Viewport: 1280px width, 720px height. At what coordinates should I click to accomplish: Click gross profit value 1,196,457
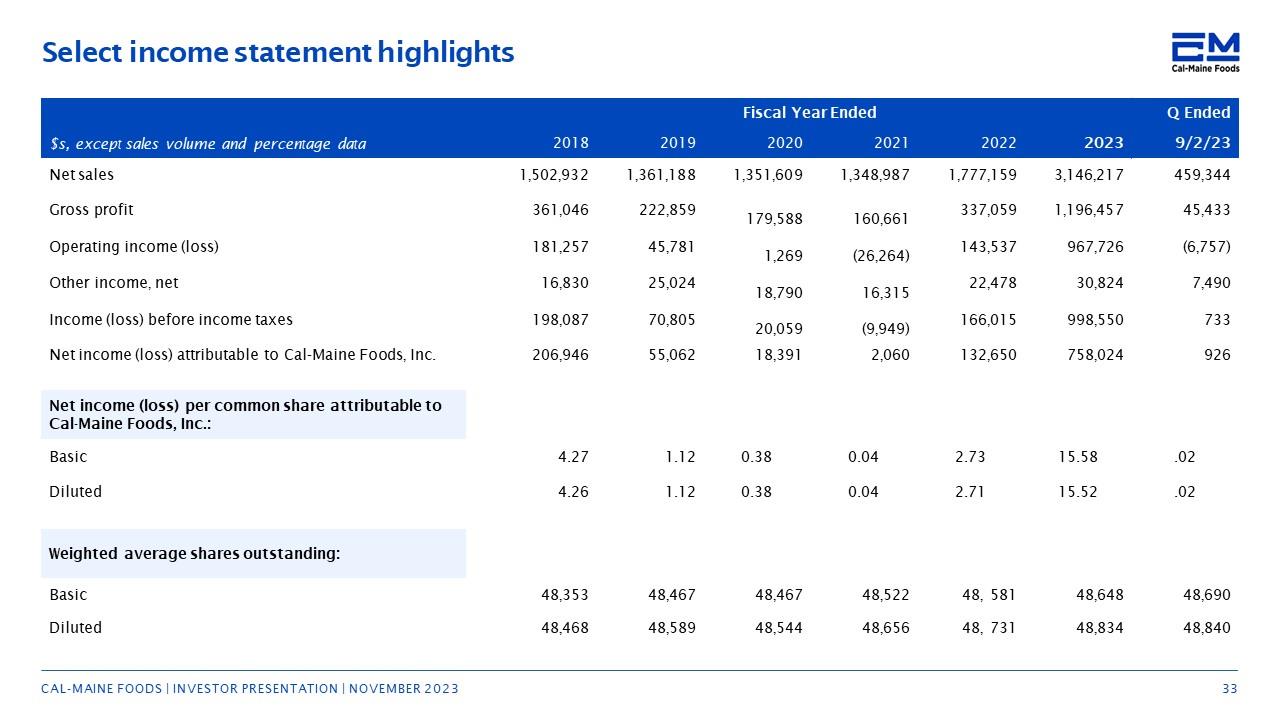[1089, 210]
